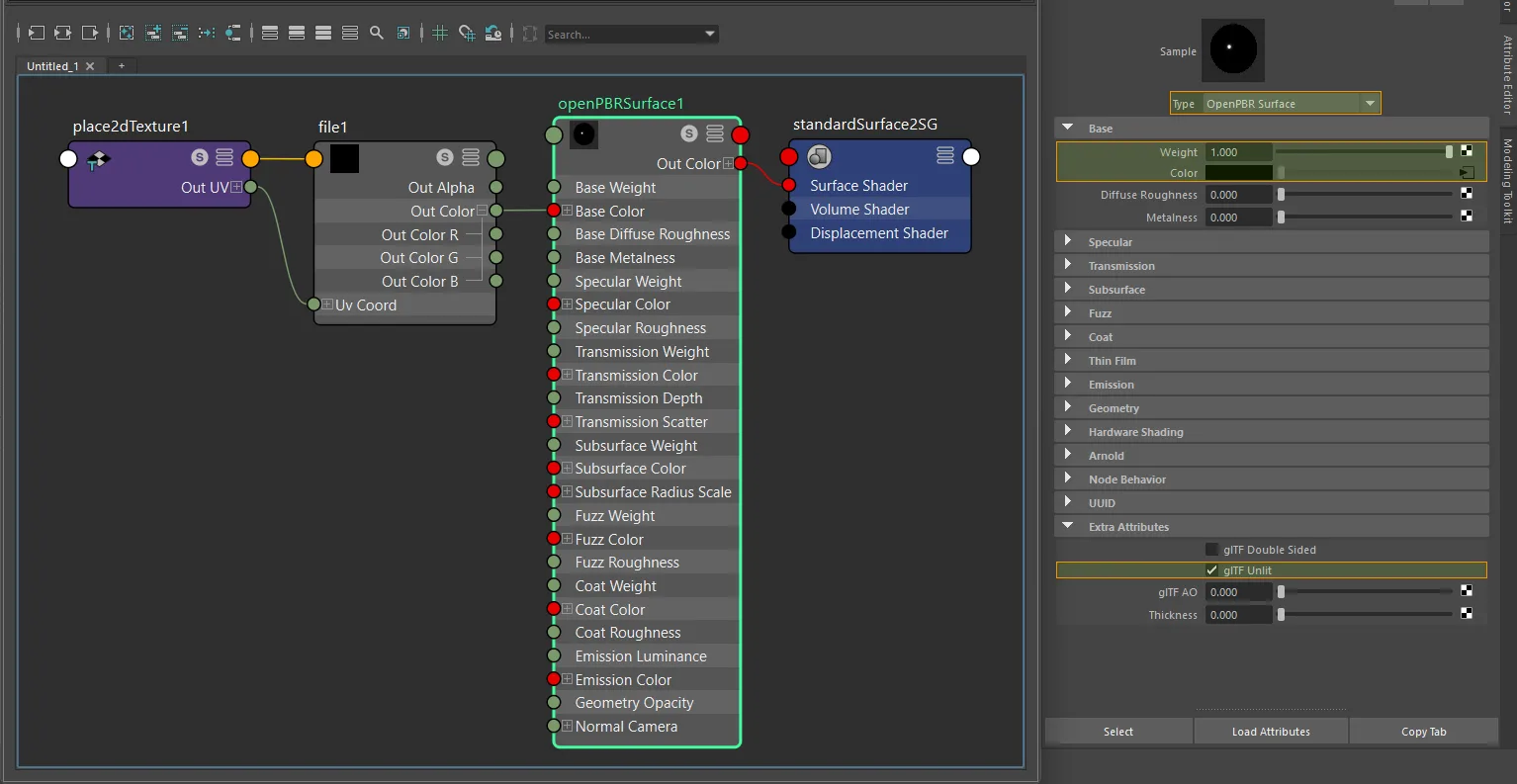This screenshot has width=1517, height=784.
Task: Click the Color input connection icon
Action: (1467, 173)
